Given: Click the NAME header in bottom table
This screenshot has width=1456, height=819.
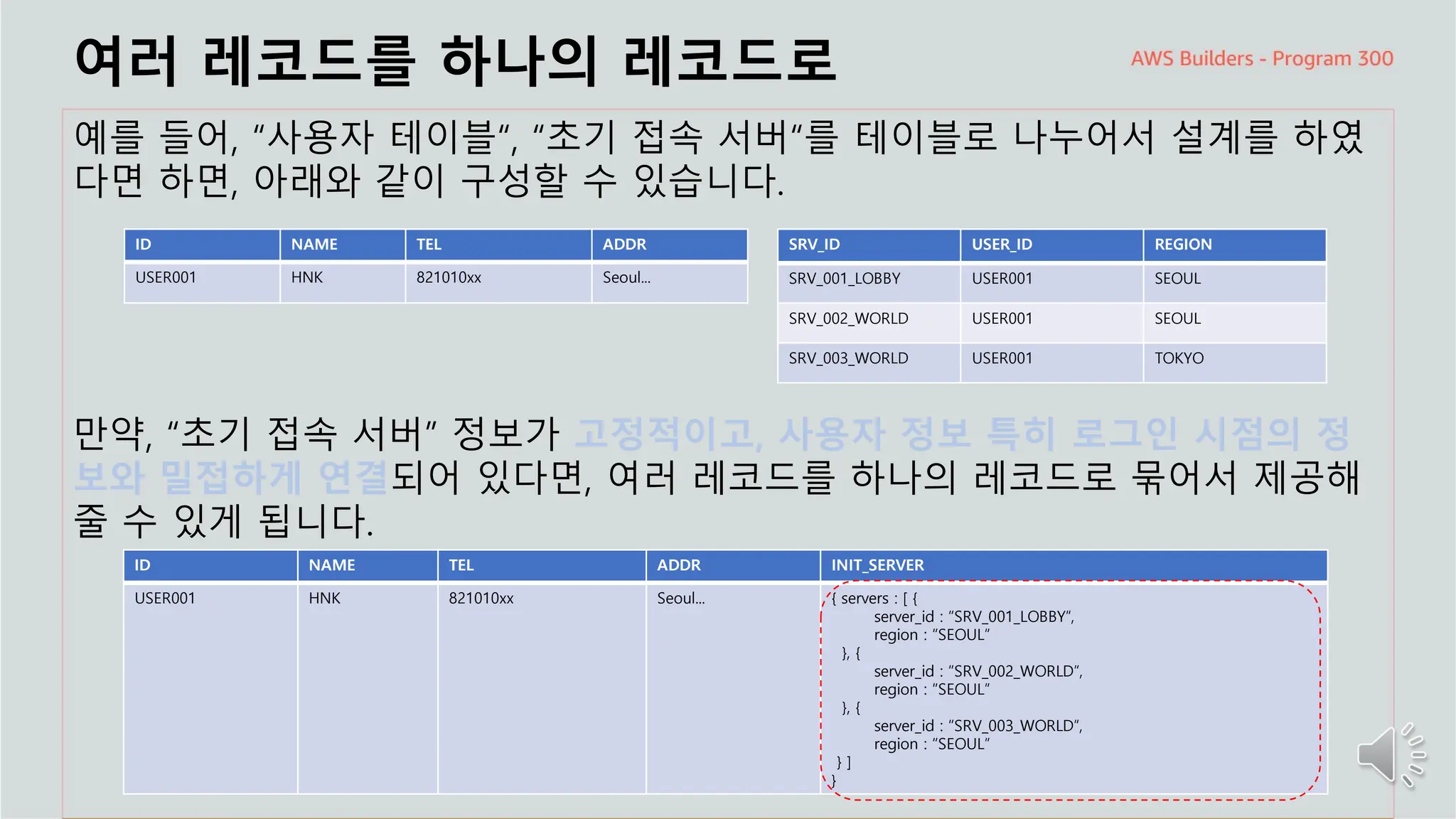Looking at the screenshot, I should [x=368, y=565].
